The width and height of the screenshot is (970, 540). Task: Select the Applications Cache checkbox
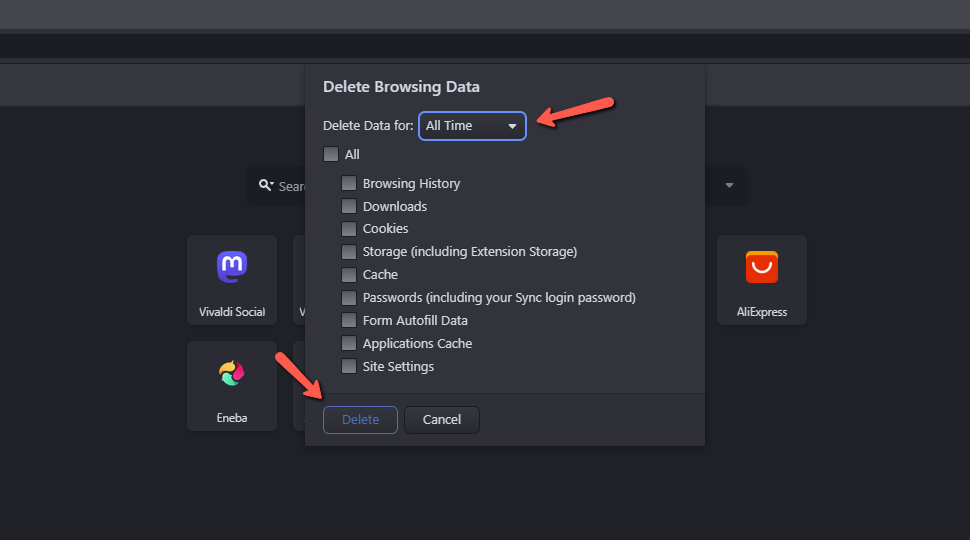point(349,343)
